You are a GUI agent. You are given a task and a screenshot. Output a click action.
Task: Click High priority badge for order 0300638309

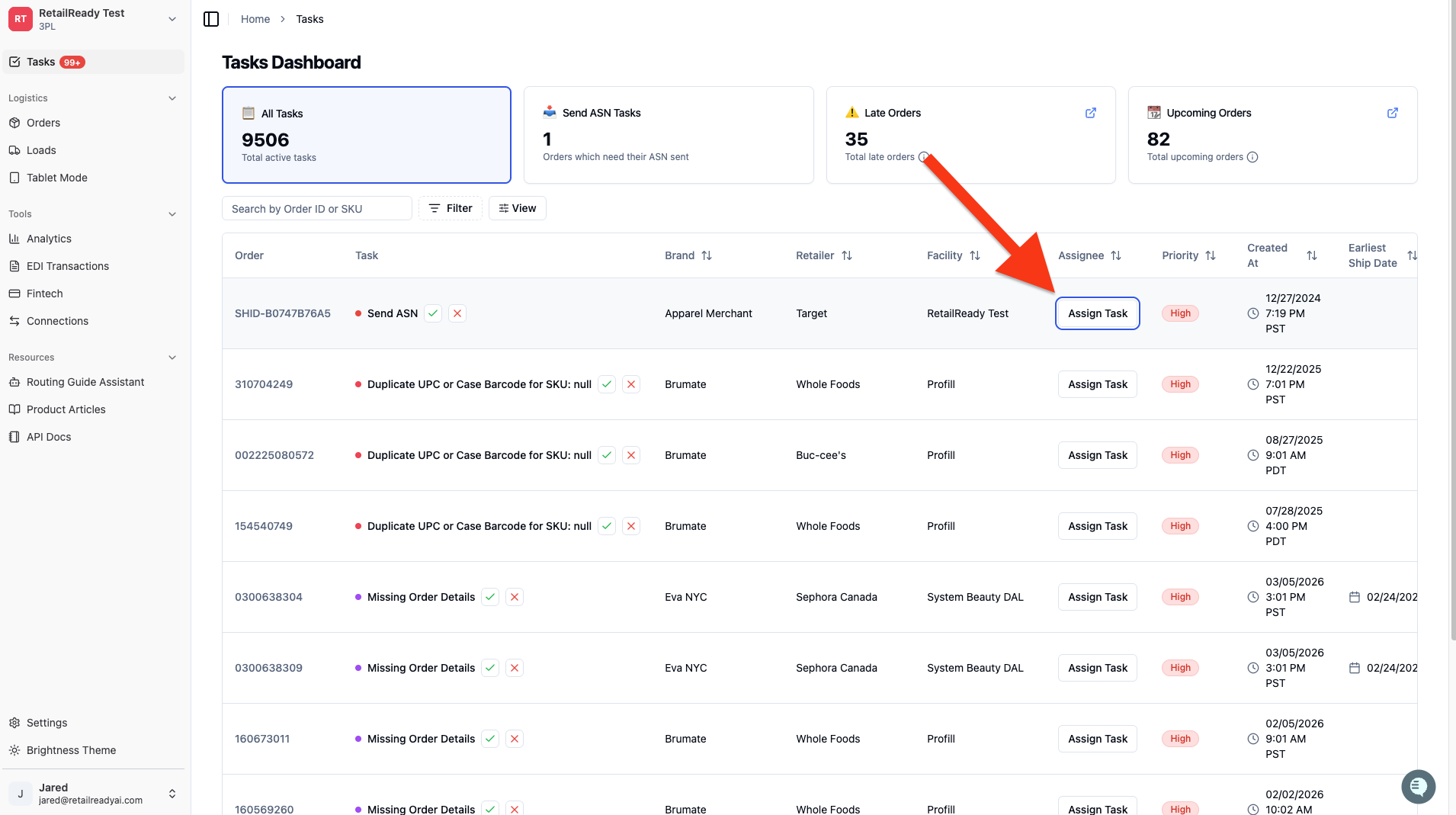pyautogui.click(x=1180, y=668)
